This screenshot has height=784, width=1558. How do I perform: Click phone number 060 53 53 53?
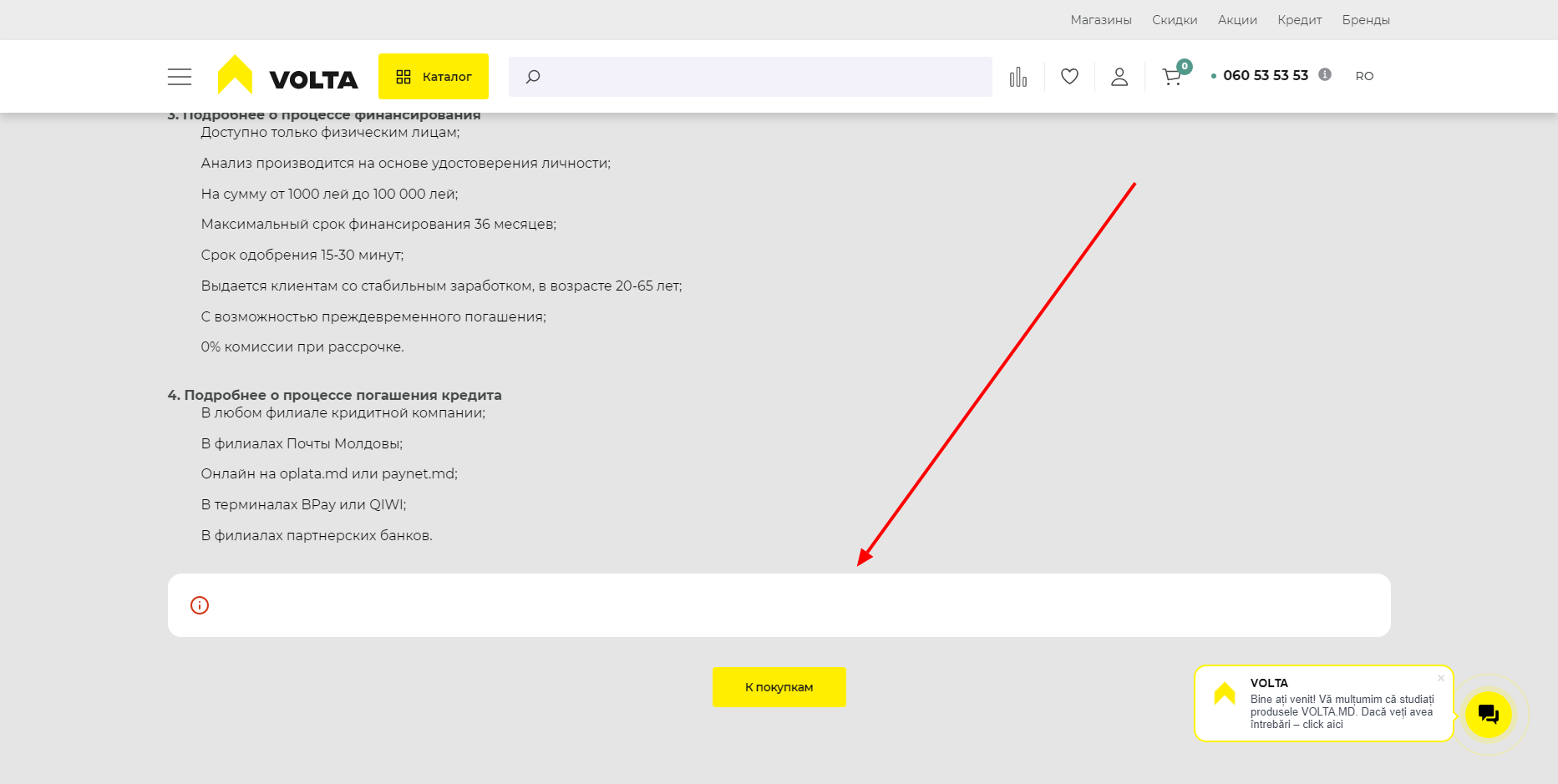1265,75
